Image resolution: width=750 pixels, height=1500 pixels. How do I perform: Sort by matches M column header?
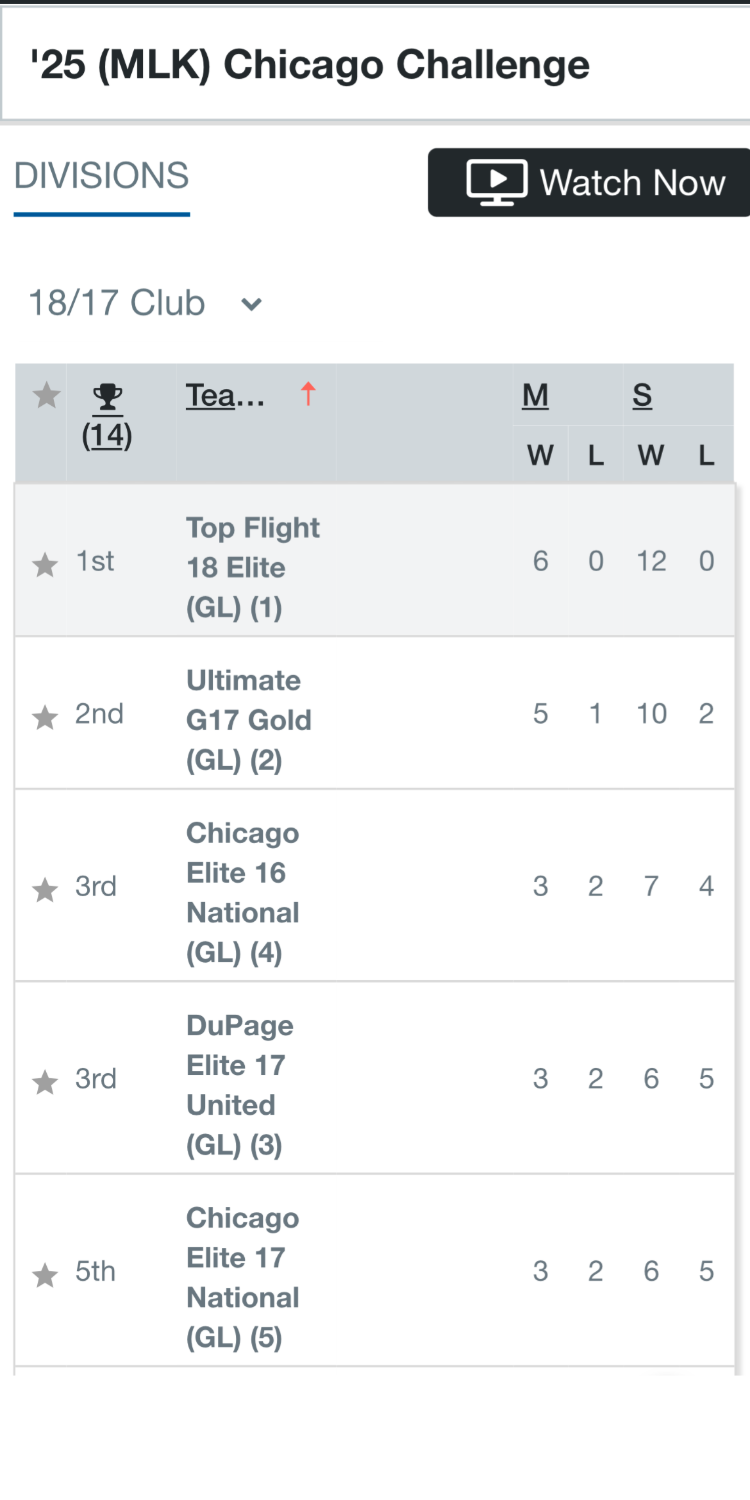coord(535,396)
